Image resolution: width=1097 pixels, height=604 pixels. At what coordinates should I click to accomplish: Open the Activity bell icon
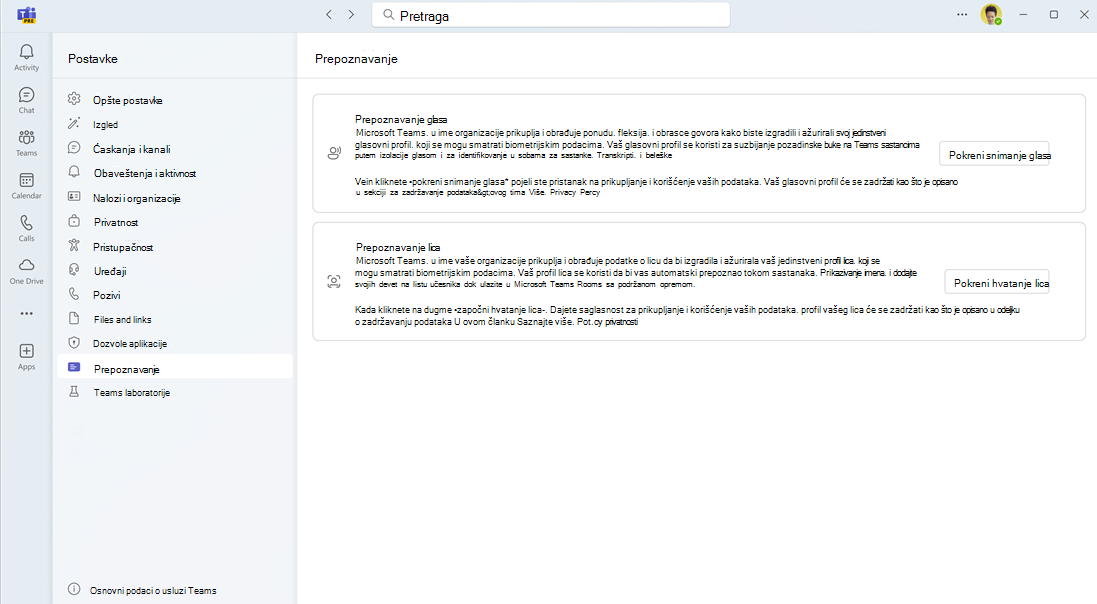27,52
